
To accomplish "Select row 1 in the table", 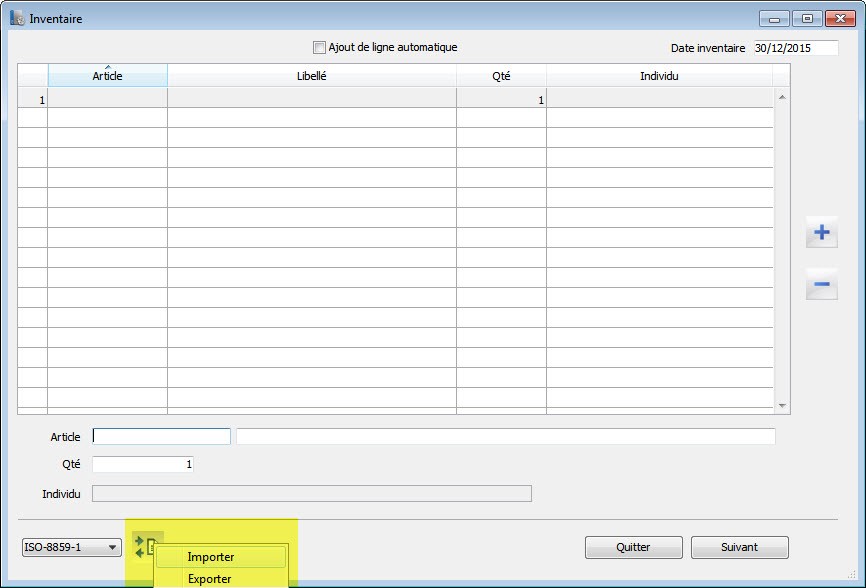I will (x=33, y=100).
